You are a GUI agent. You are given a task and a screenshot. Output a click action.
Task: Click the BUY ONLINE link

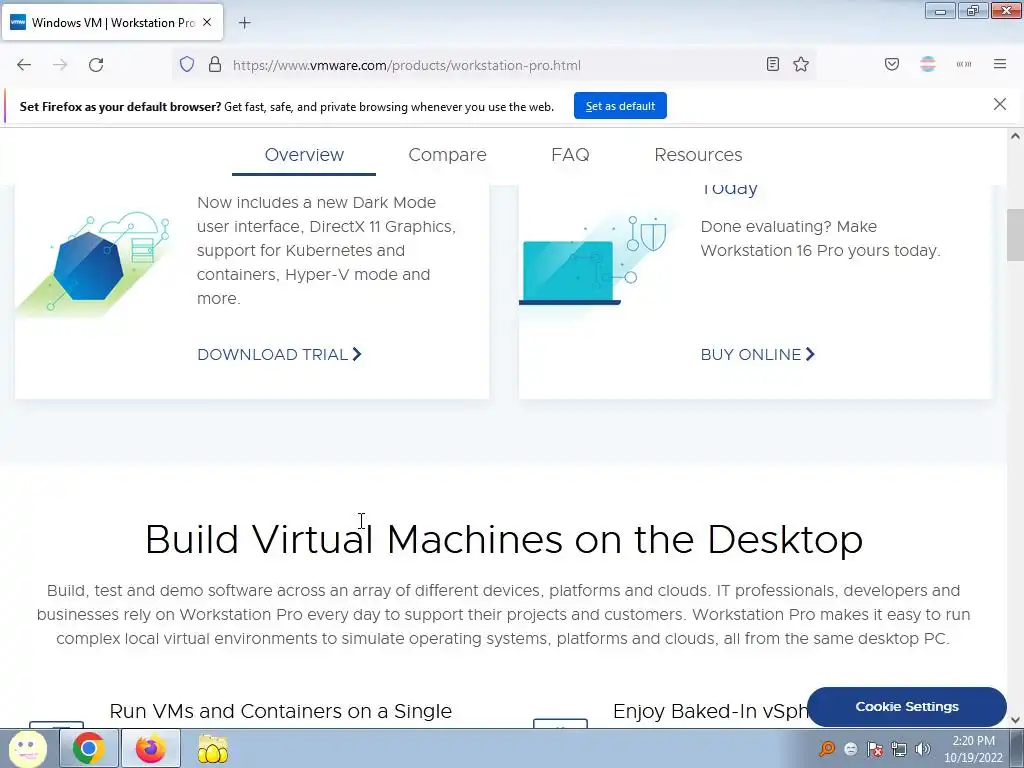[758, 355]
